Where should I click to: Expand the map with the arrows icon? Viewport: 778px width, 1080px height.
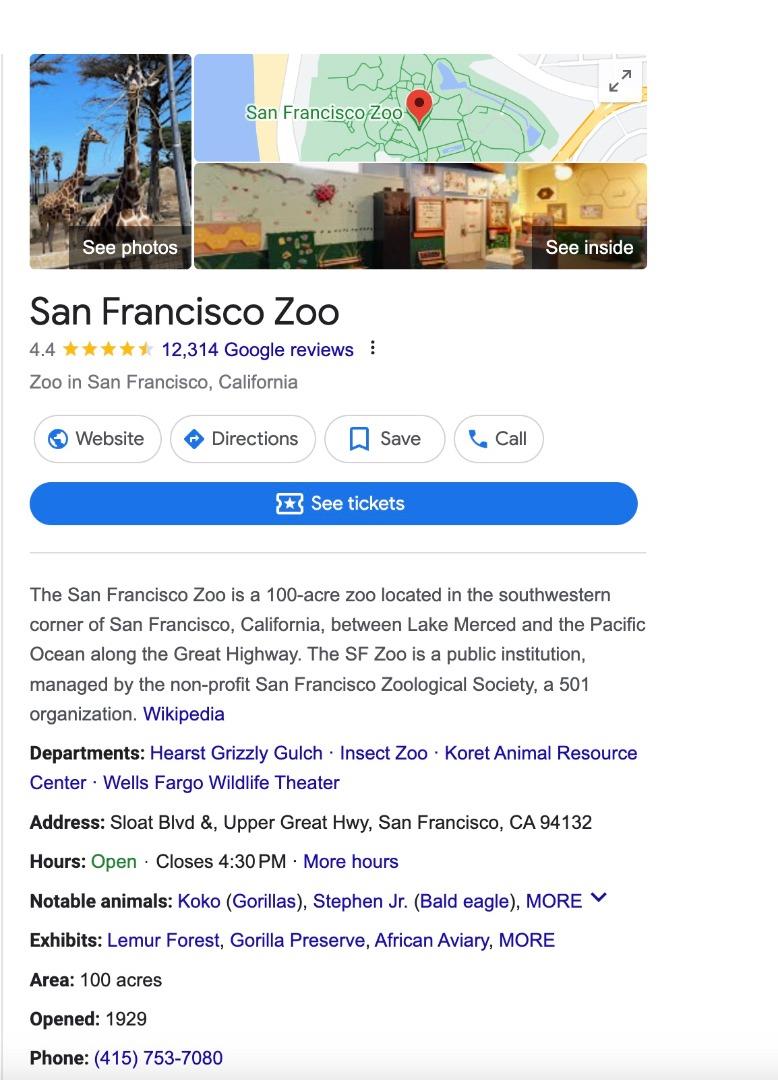[x=620, y=81]
